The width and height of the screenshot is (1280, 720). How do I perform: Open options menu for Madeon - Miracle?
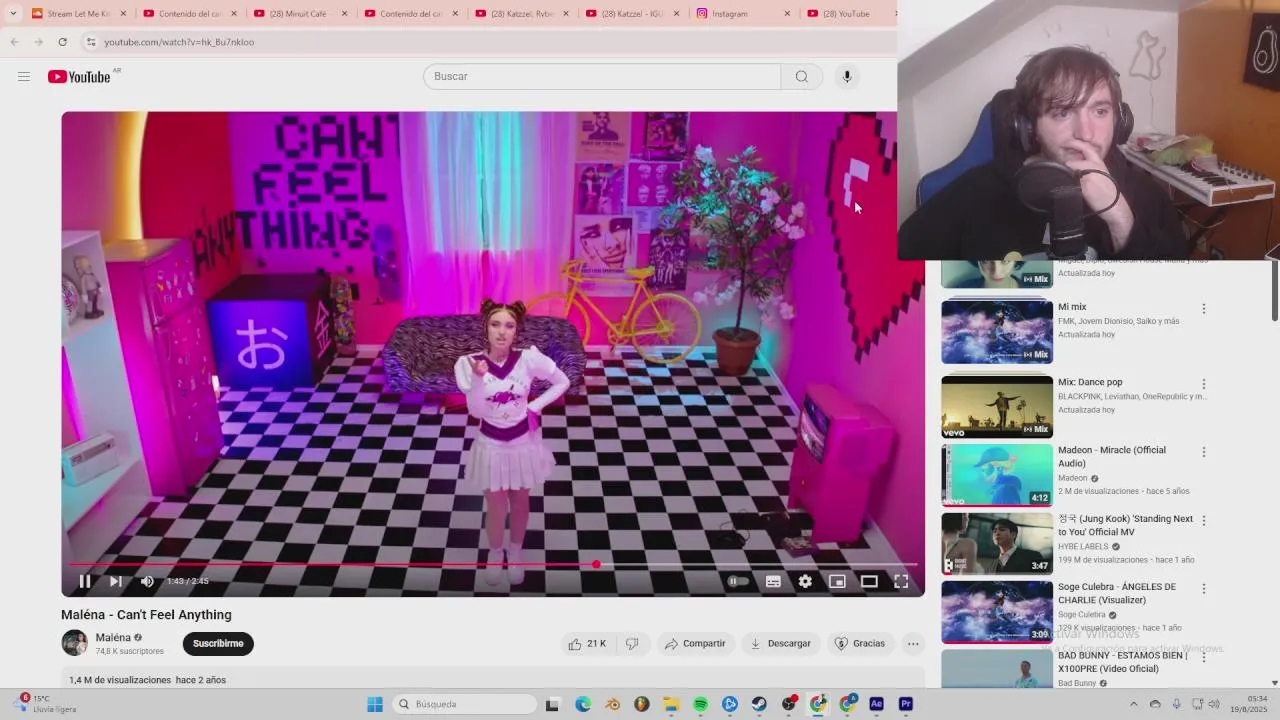pos(1204,452)
